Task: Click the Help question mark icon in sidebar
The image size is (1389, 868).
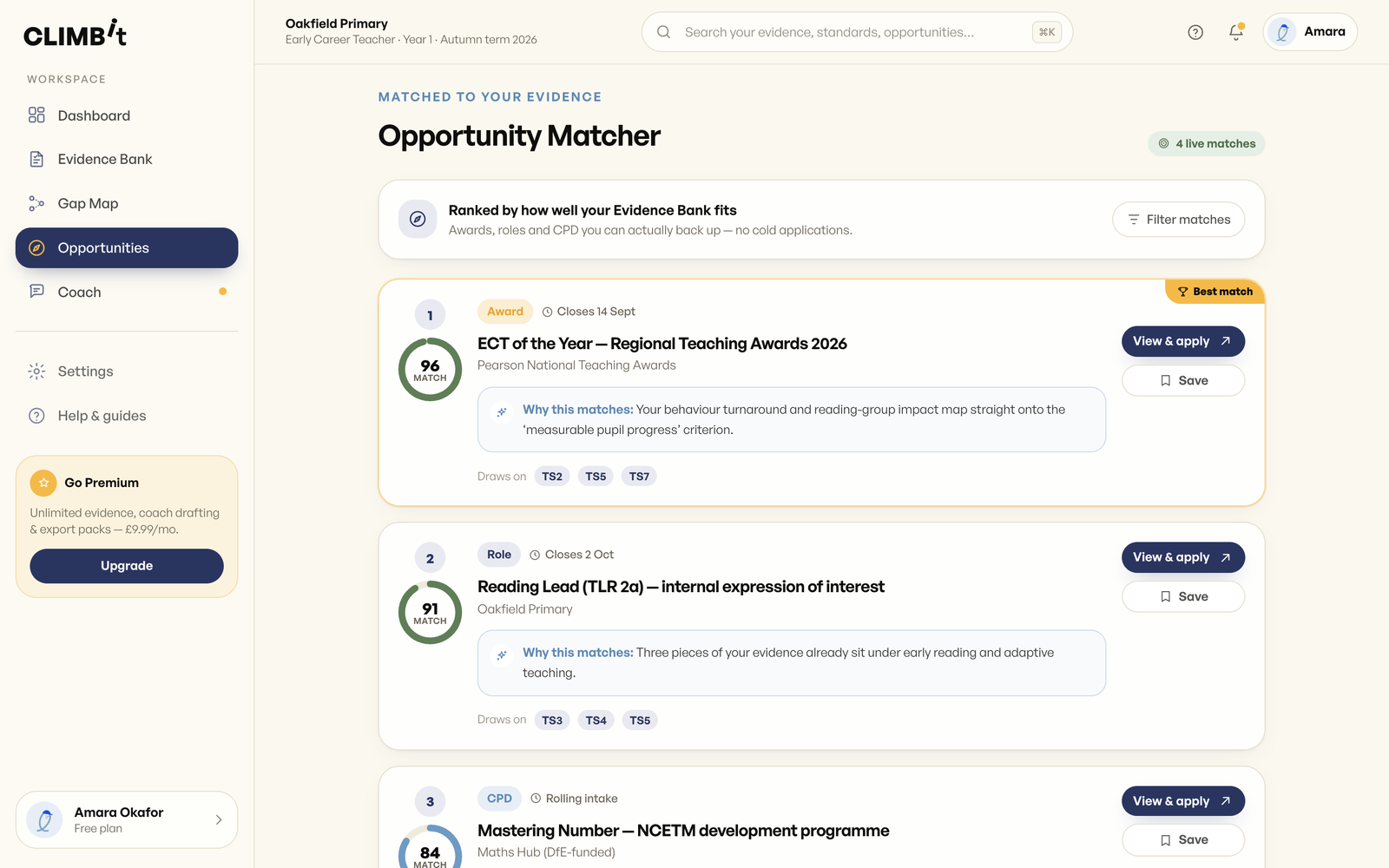Action: tap(36, 416)
